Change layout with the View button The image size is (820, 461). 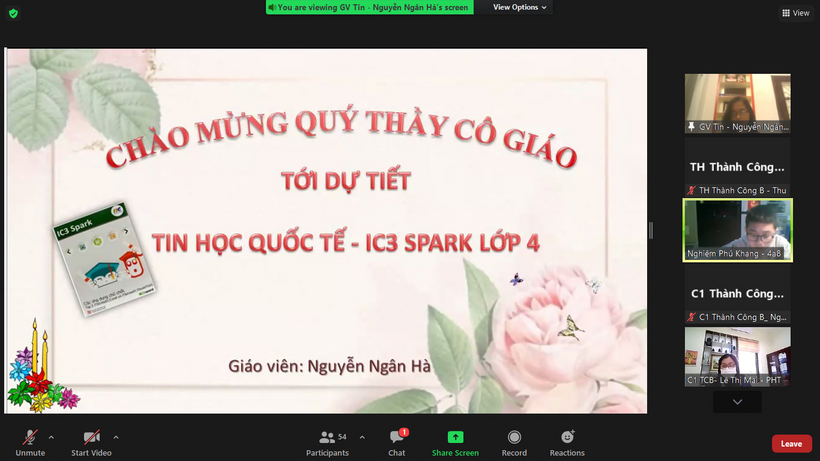[x=795, y=13]
